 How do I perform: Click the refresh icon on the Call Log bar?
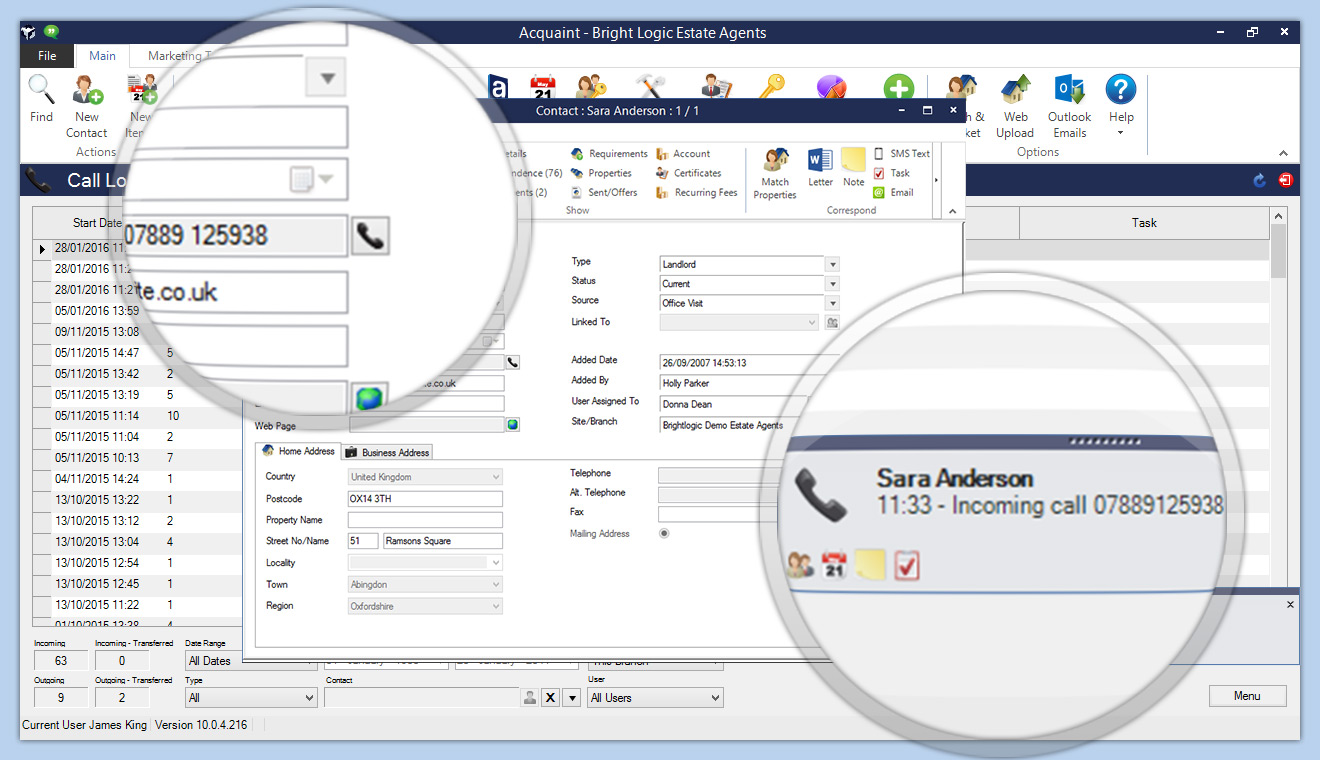(x=1260, y=180)
